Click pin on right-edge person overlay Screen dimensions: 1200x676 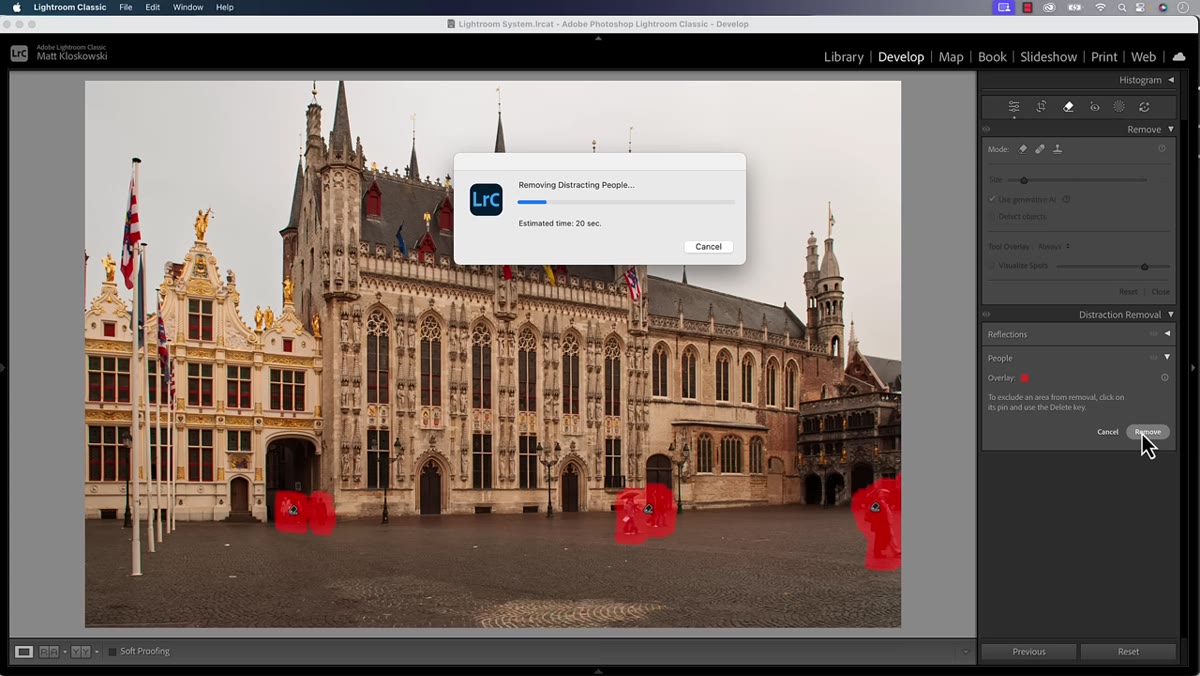pyautogui.click(x=875, y=507)
